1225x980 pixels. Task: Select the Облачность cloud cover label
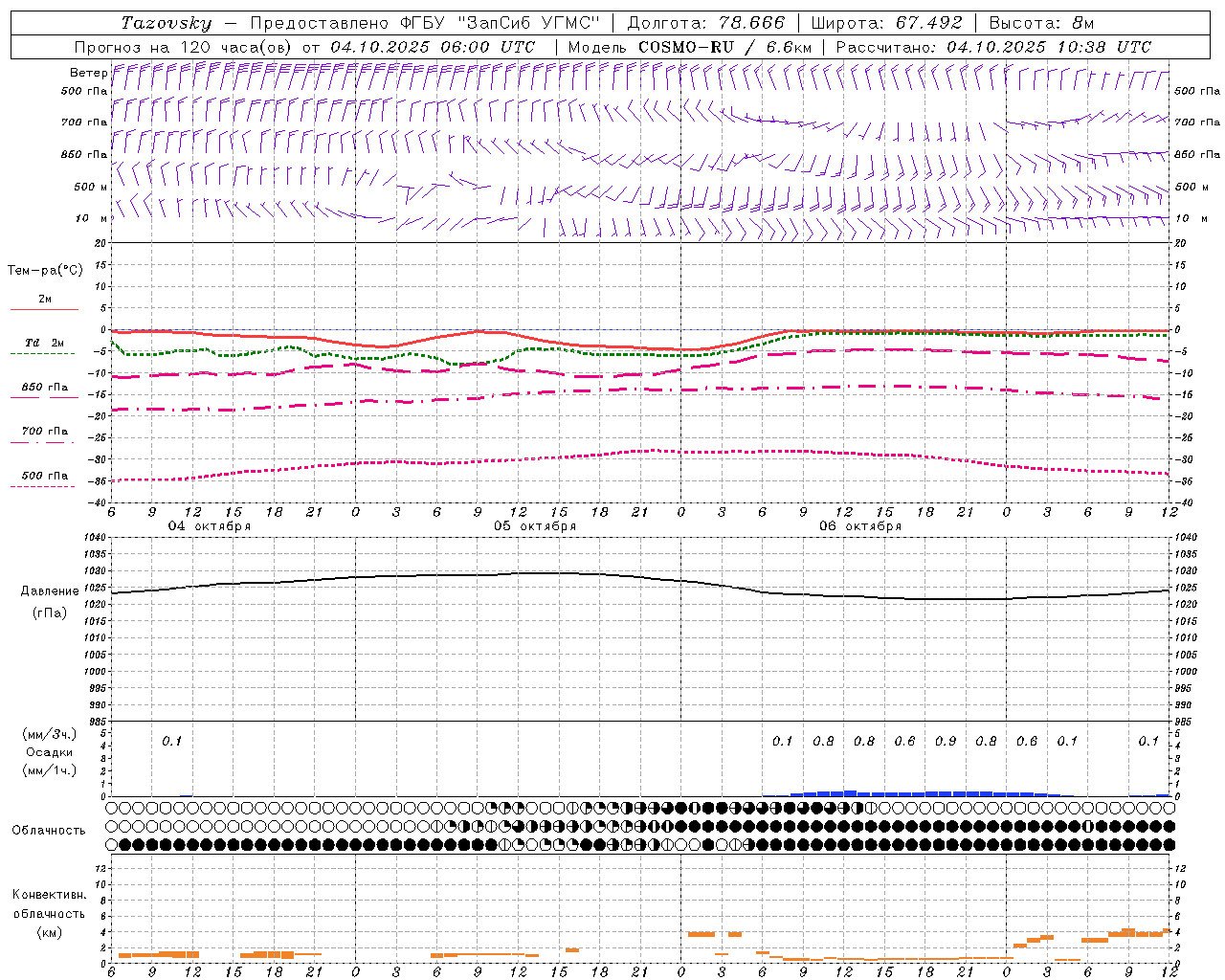tap(49, 831)
